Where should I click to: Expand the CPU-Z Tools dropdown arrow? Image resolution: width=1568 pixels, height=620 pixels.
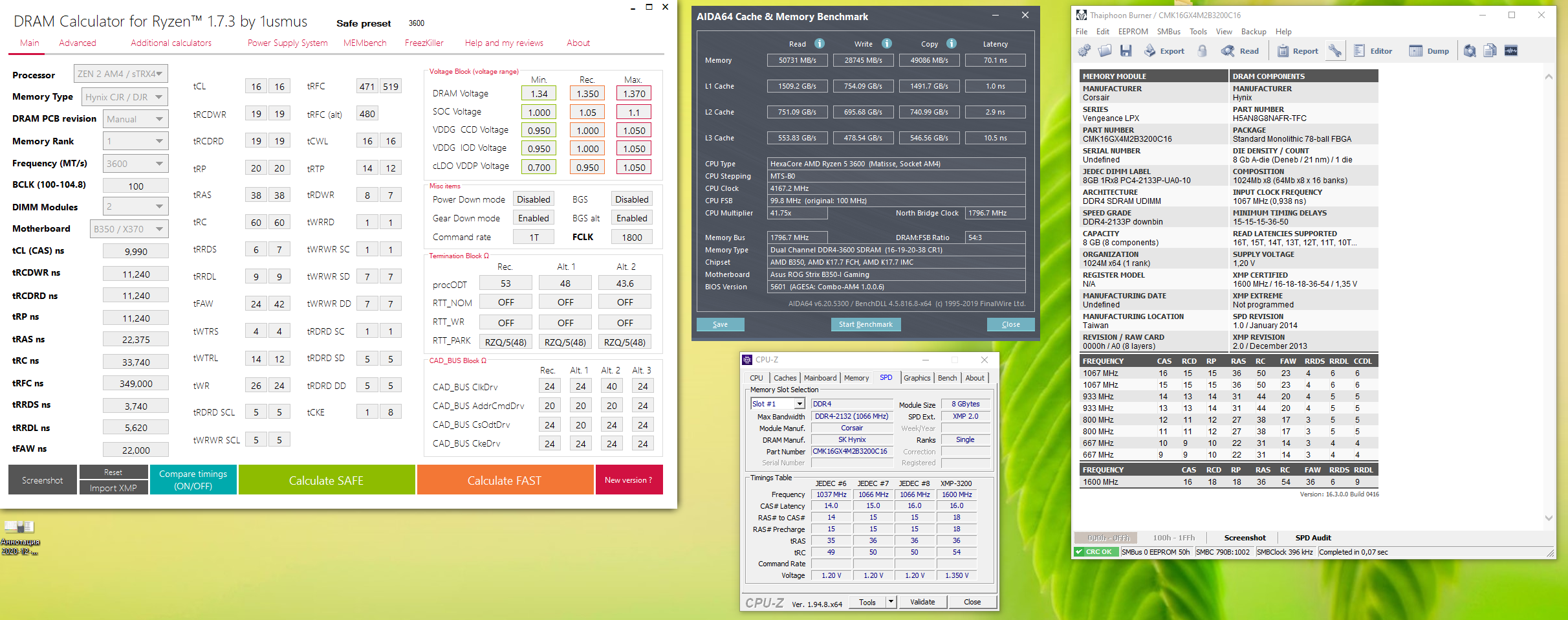coord(891,602)
